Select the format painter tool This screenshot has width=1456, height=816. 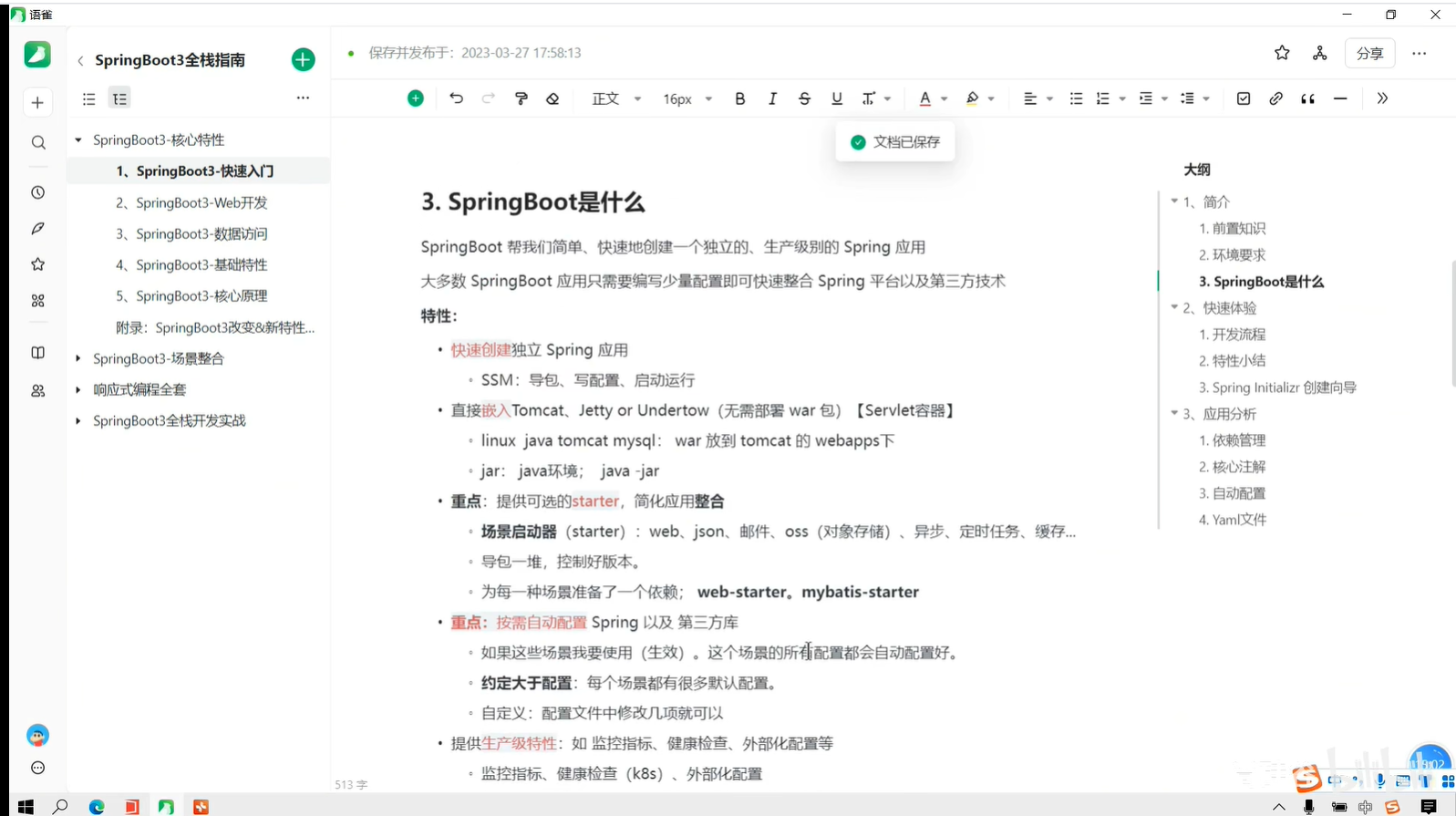(521, 98)
